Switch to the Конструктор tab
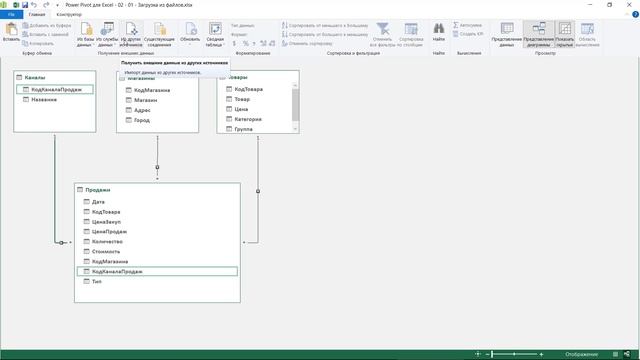Screen dimensions: 640x360 [x=69, y=14]
